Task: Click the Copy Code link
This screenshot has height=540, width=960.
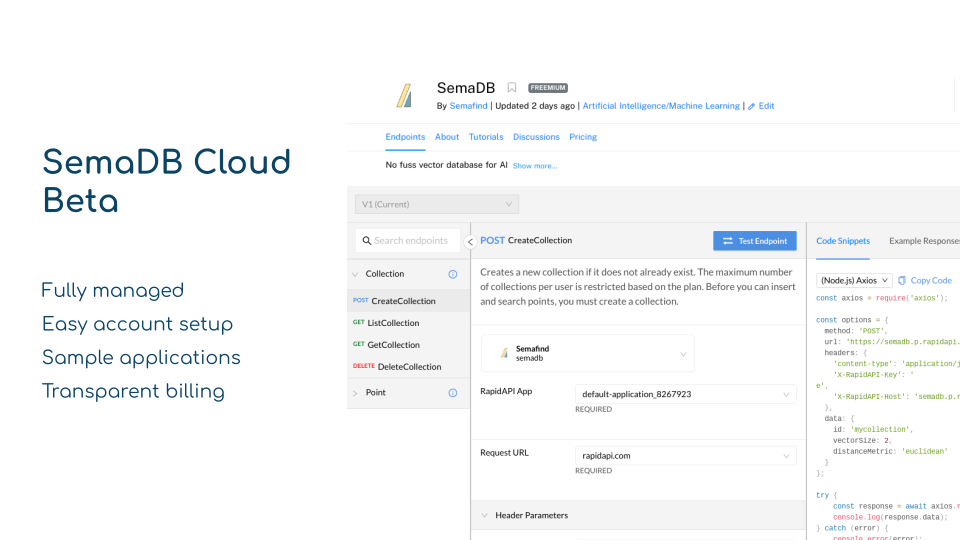Action: click(x=931, y=280)
